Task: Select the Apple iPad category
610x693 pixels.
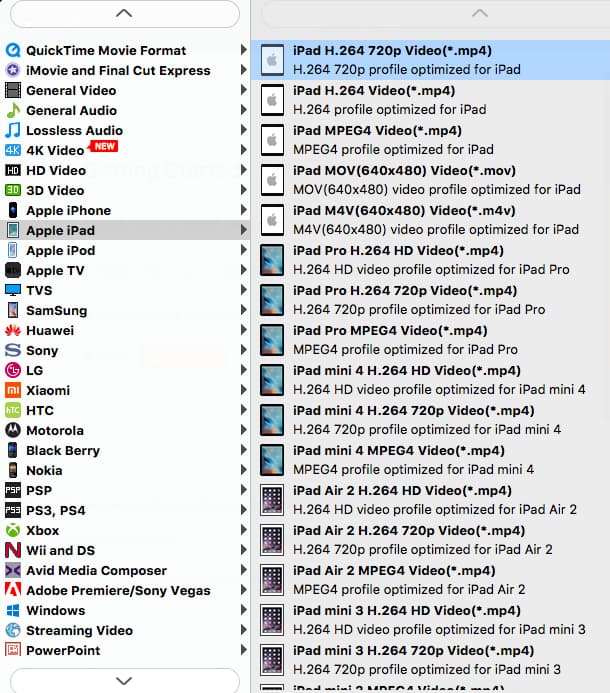Action: (125, 230)
